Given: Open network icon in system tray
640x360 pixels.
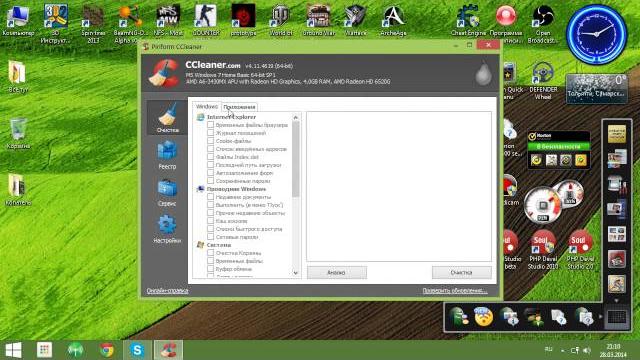Looking at the screenshot, I should point(575,350).
